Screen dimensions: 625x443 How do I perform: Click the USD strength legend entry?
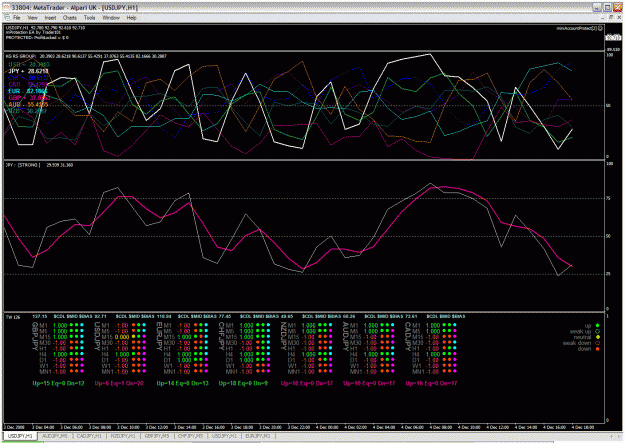click(x=29, y=64)
